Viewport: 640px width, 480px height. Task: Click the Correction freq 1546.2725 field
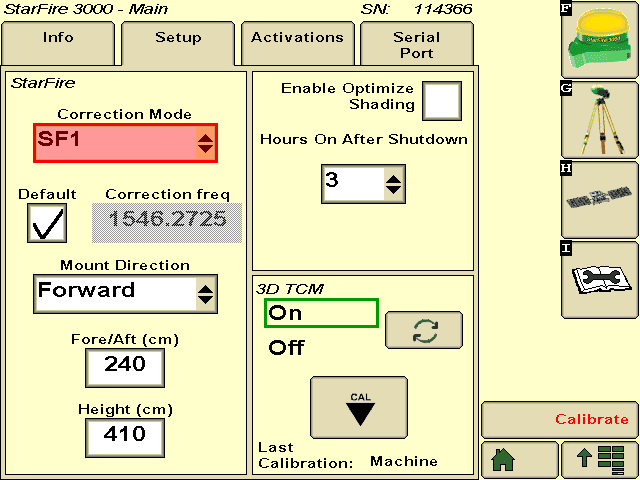(x=167, y=223)
